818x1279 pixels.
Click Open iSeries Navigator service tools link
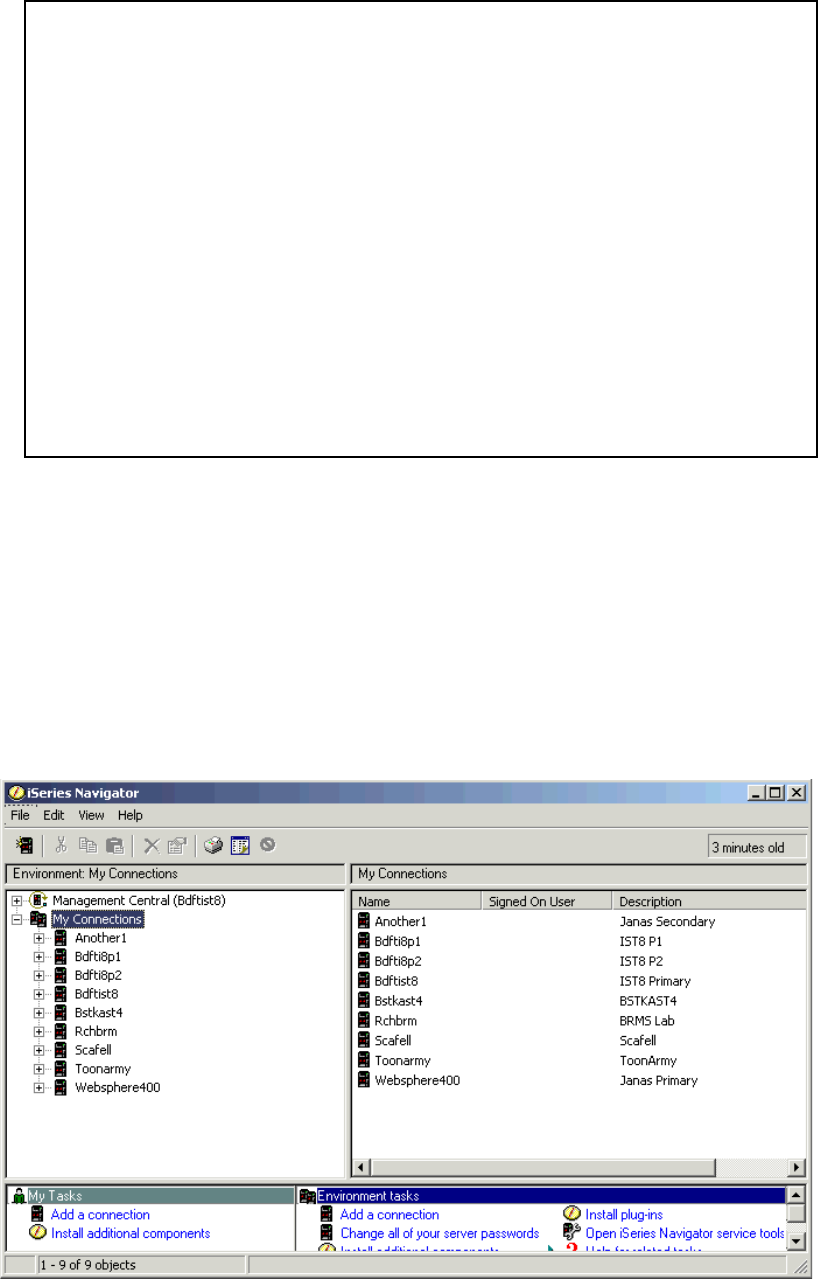tap(685, 1233)
